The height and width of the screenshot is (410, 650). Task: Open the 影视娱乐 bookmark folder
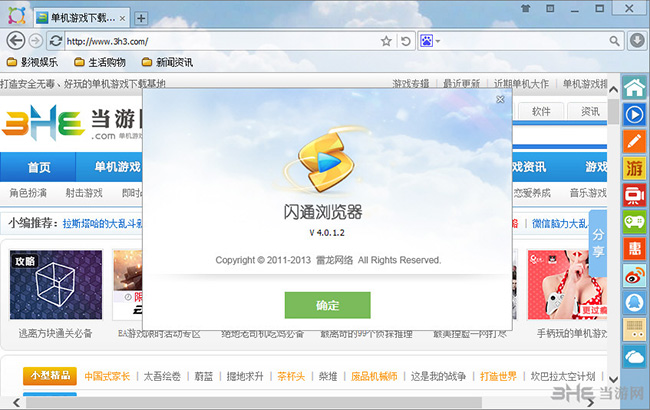(x=32, y=63)
